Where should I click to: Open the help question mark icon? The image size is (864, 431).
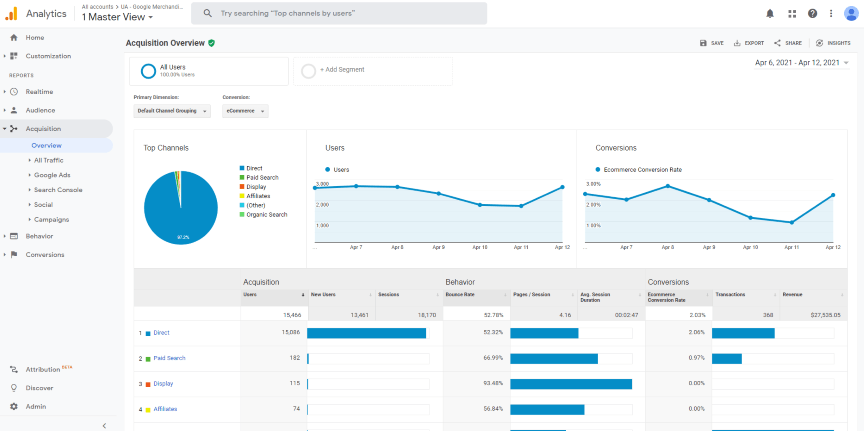click(812, 14)
